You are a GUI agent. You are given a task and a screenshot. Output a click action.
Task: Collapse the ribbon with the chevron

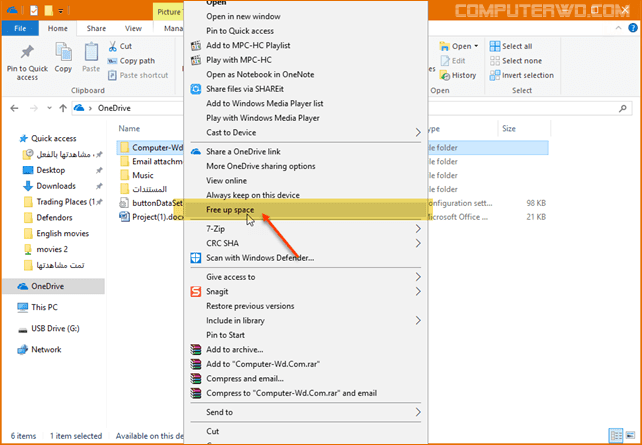619,28
